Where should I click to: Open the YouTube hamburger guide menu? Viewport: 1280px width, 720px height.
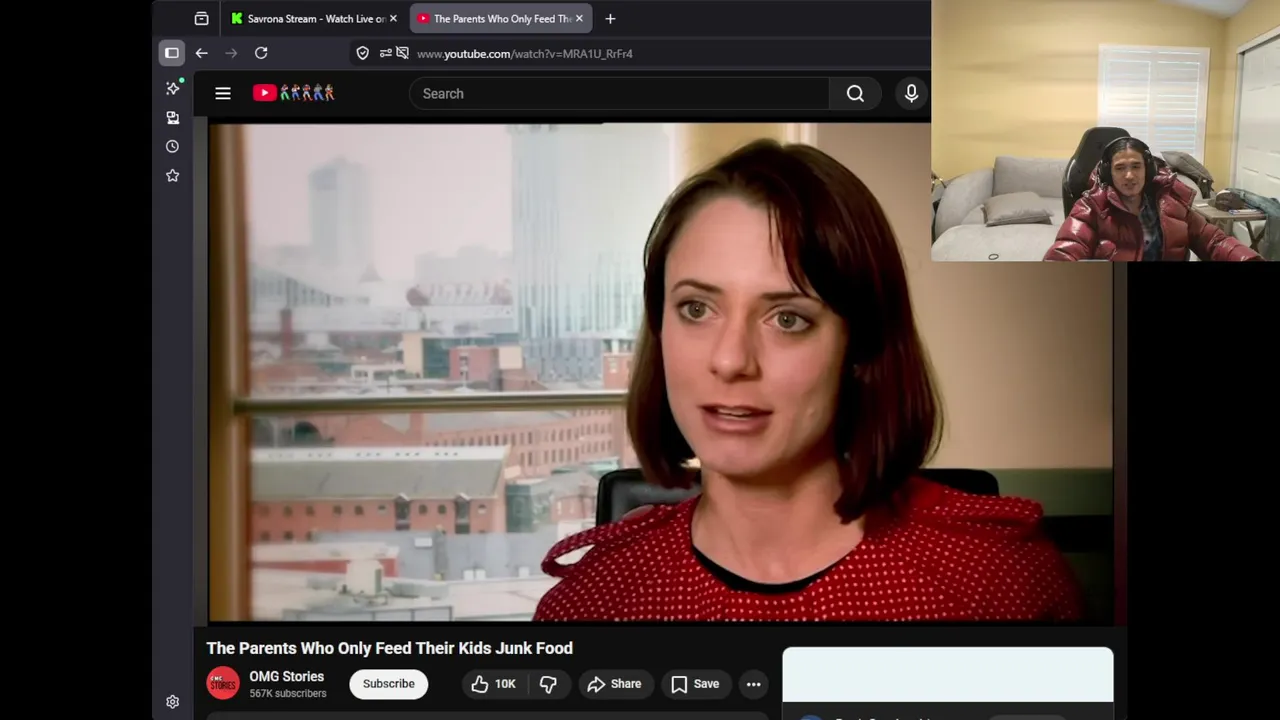pyautogui.click(x=223, y=93)
